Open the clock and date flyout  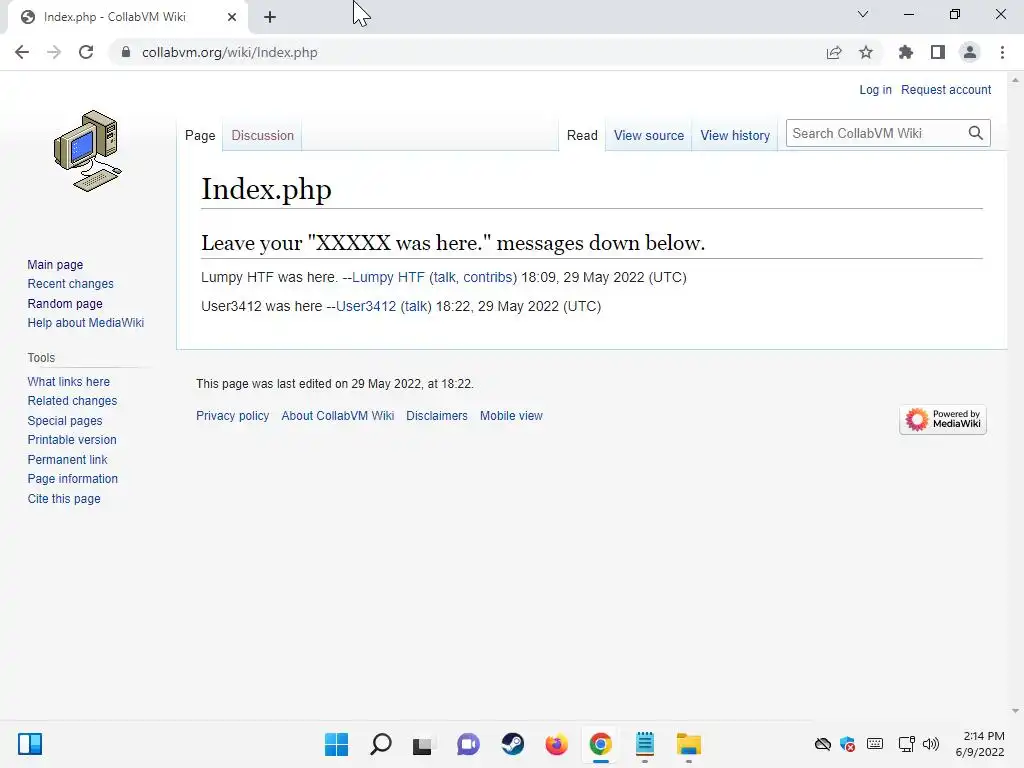(x=980, y=744)
